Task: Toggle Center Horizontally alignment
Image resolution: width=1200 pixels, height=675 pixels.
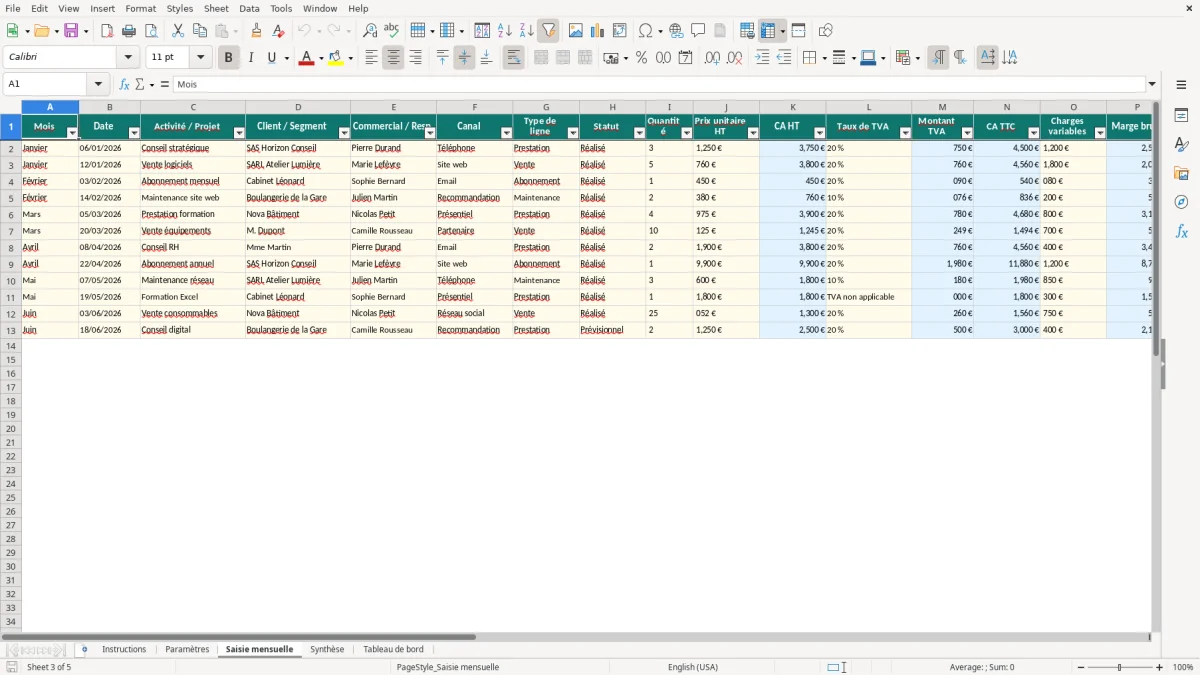Action: click(393, 58)
